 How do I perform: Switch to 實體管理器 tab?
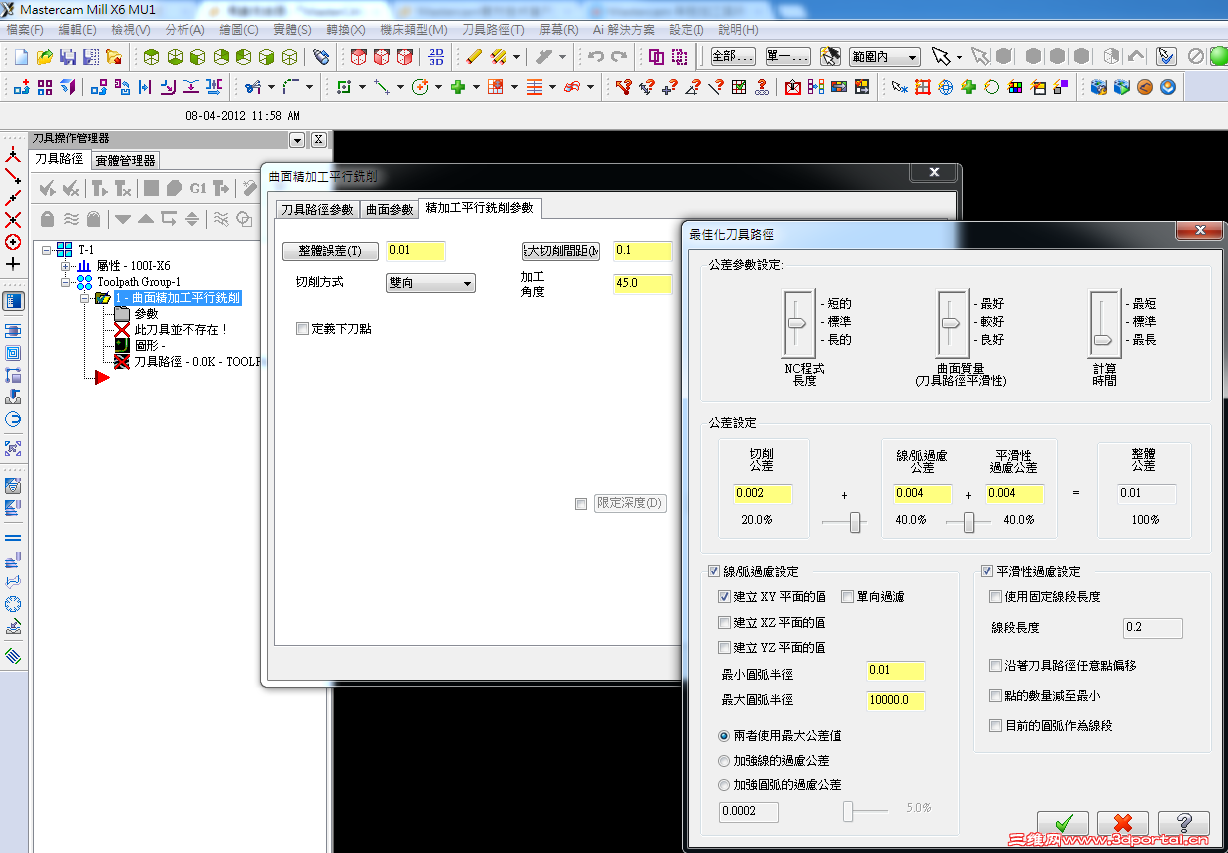[125, 160]
